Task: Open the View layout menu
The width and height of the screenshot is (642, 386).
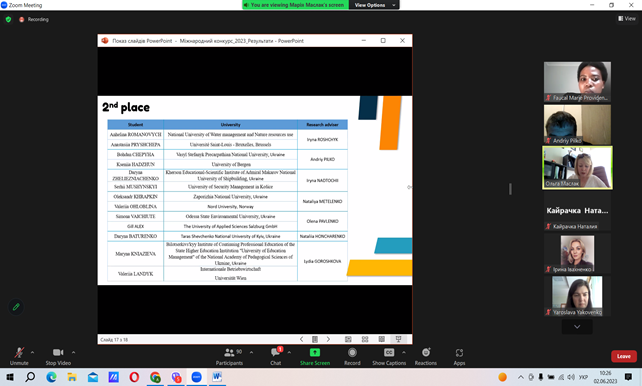Action: pos(627,18)
